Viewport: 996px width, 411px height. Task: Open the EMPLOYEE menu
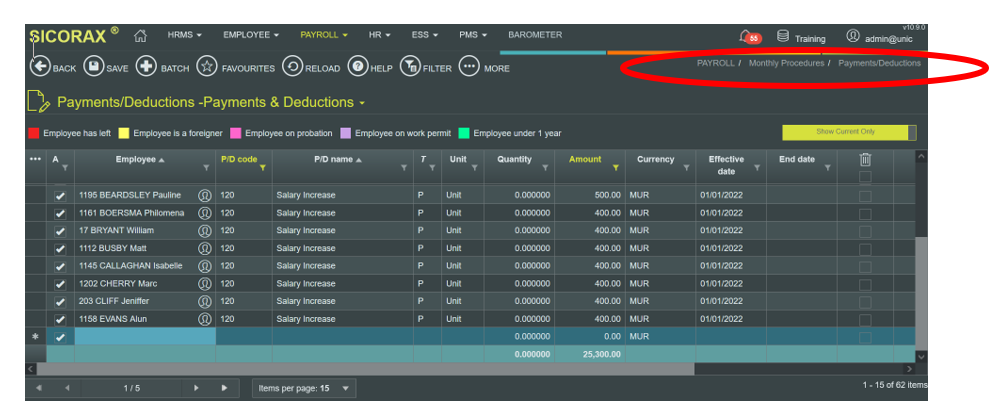coord(251,35)
